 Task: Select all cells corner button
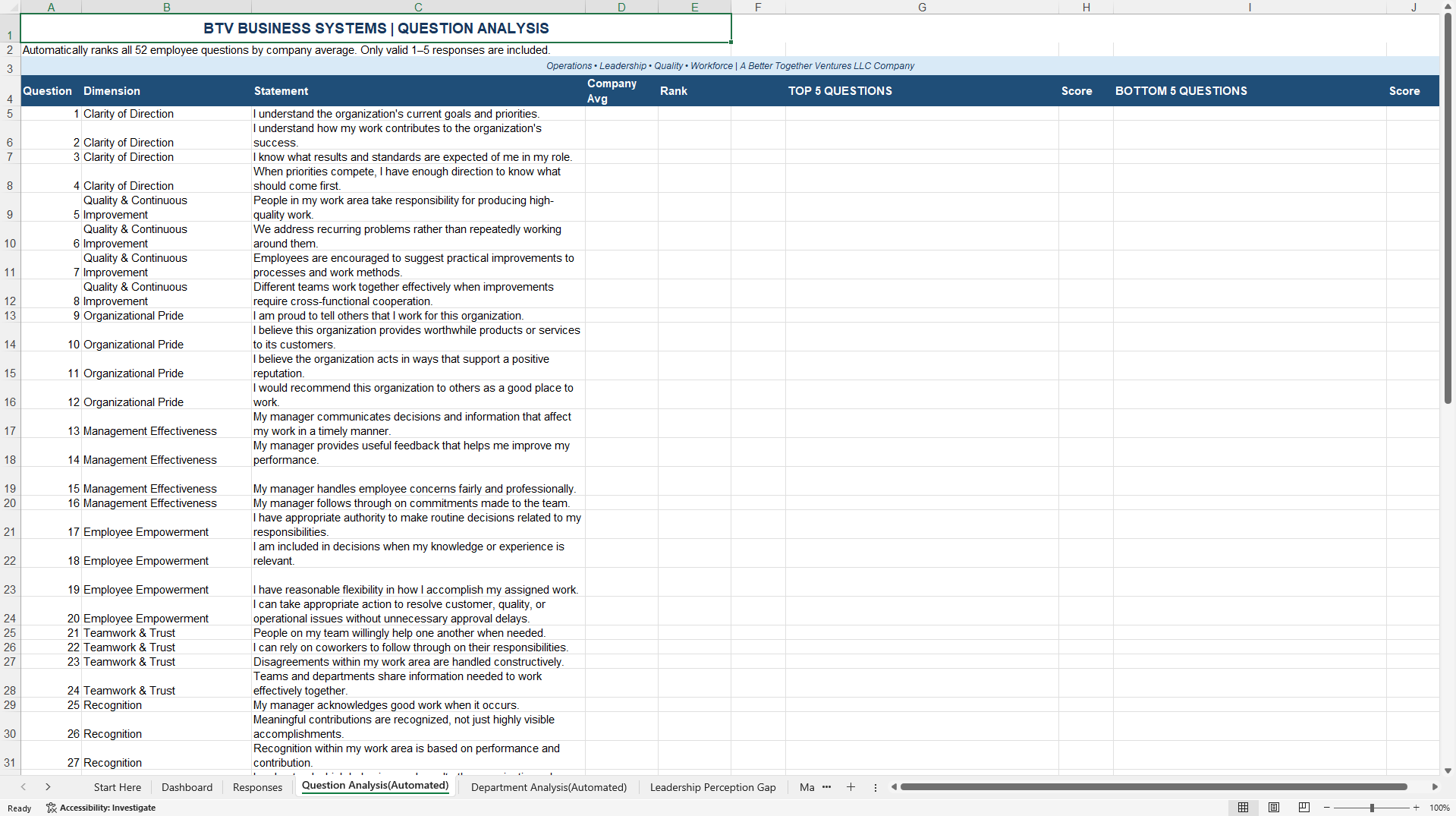10,7
